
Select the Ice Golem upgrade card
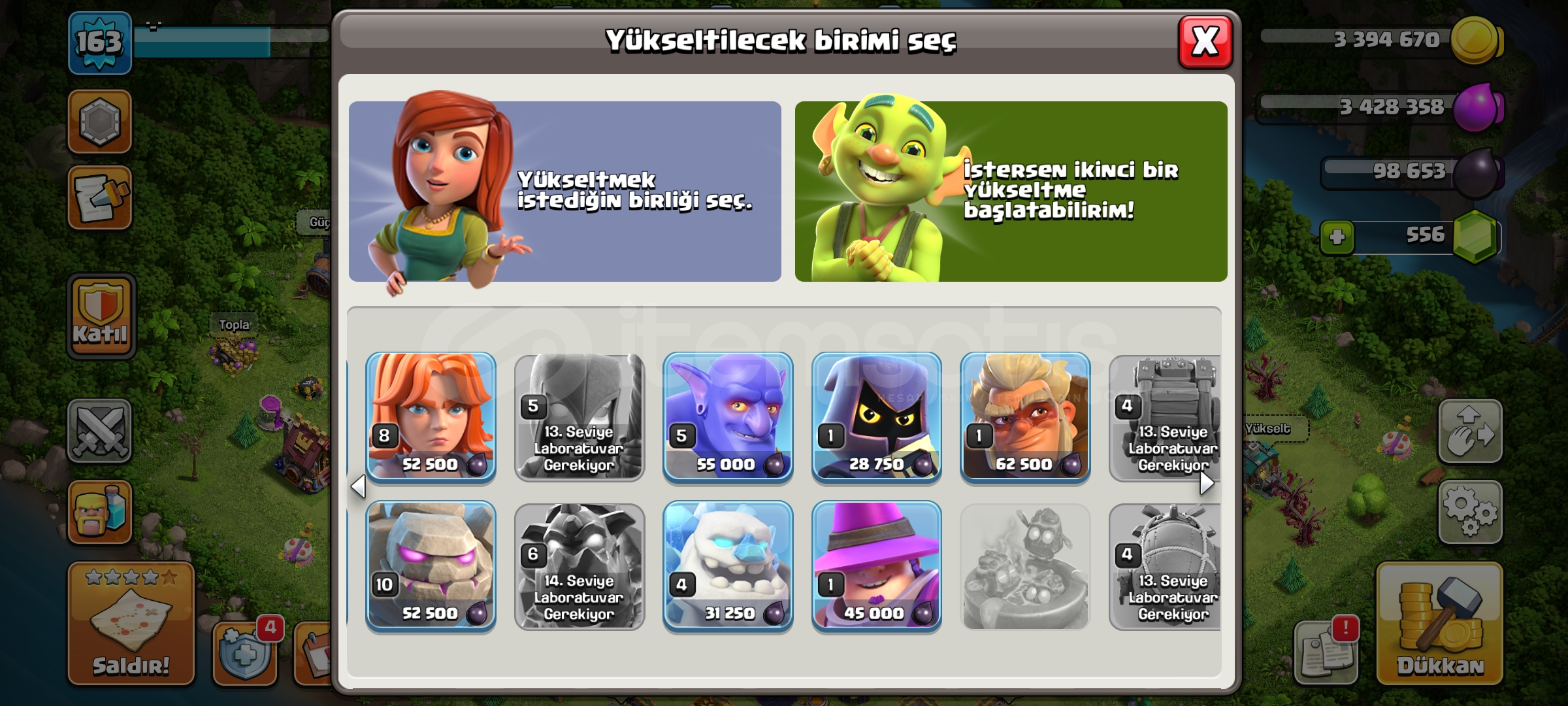coord(728,566)
